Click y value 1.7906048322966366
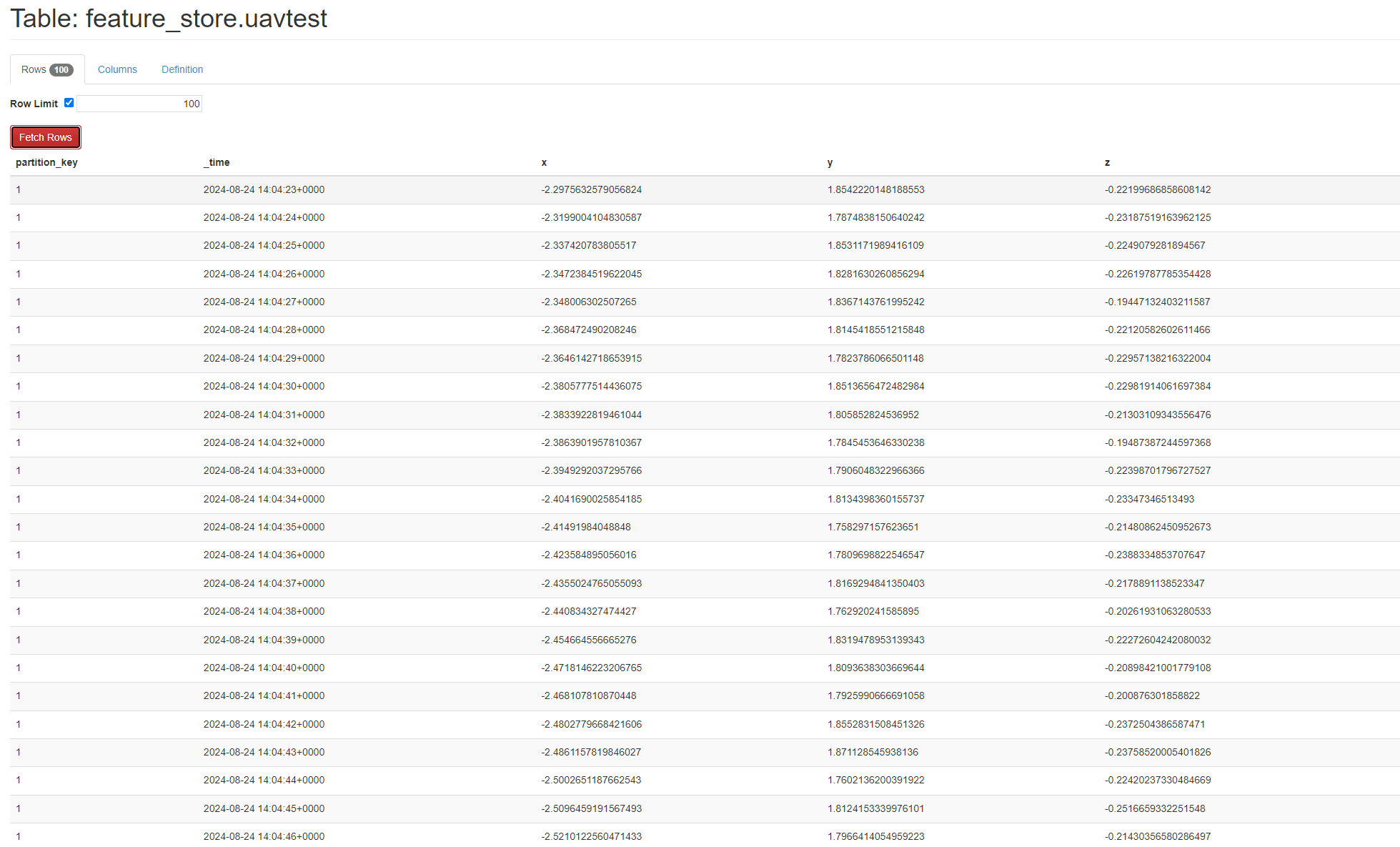1400x847 pixels. point(875,470)
